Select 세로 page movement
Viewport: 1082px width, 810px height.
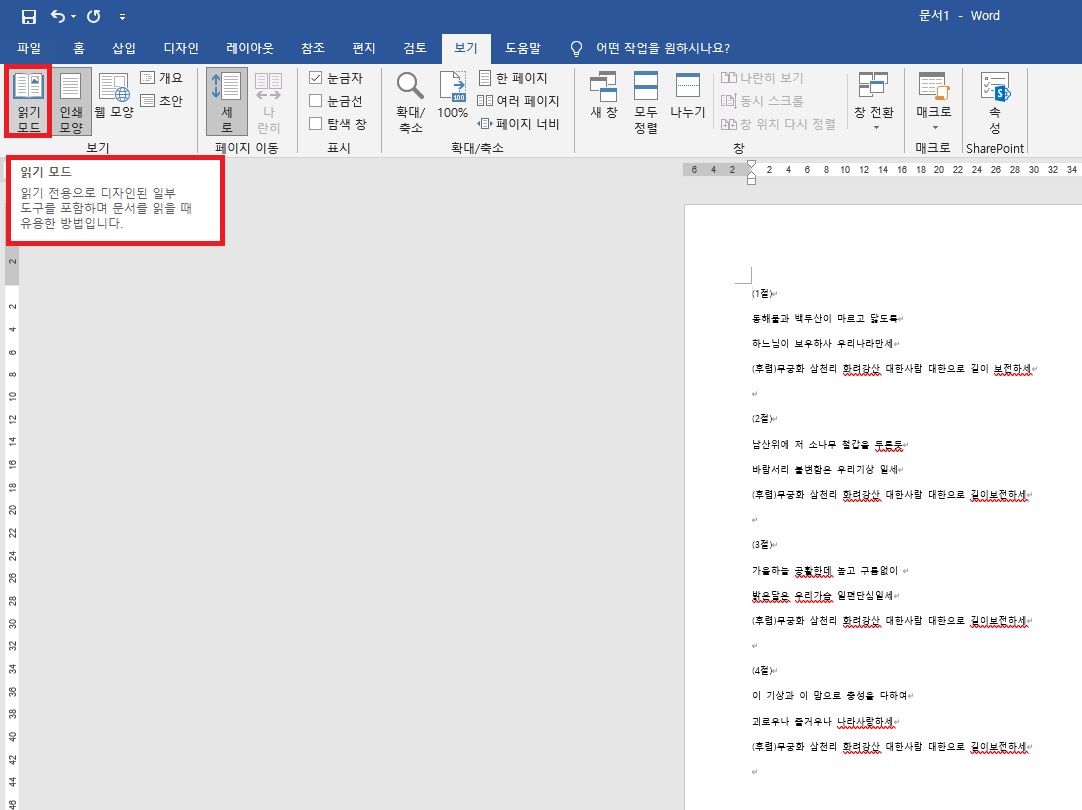(227, 101)
